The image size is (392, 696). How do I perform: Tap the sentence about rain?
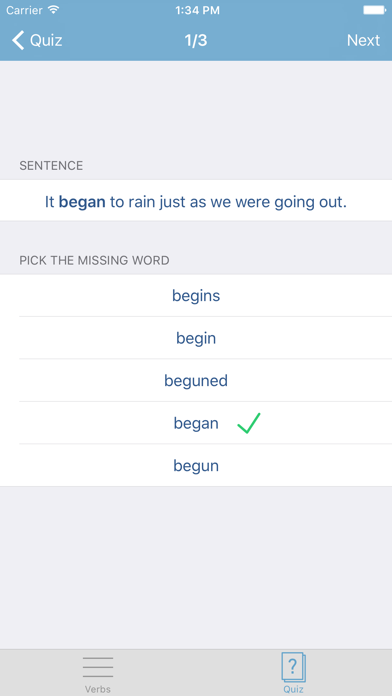[x=196, y=202]
